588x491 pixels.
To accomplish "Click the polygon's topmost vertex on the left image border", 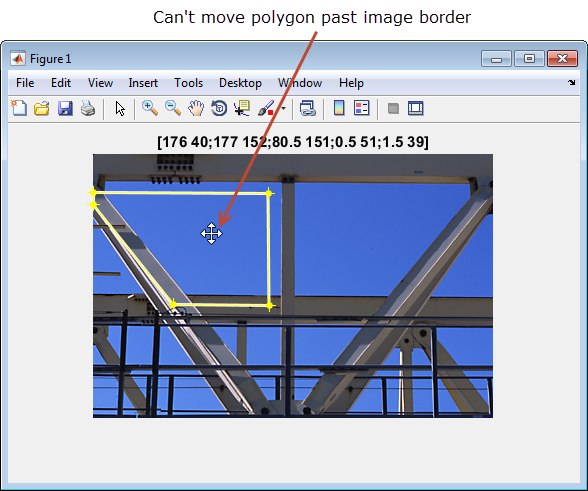I will [x=93, y=192].
